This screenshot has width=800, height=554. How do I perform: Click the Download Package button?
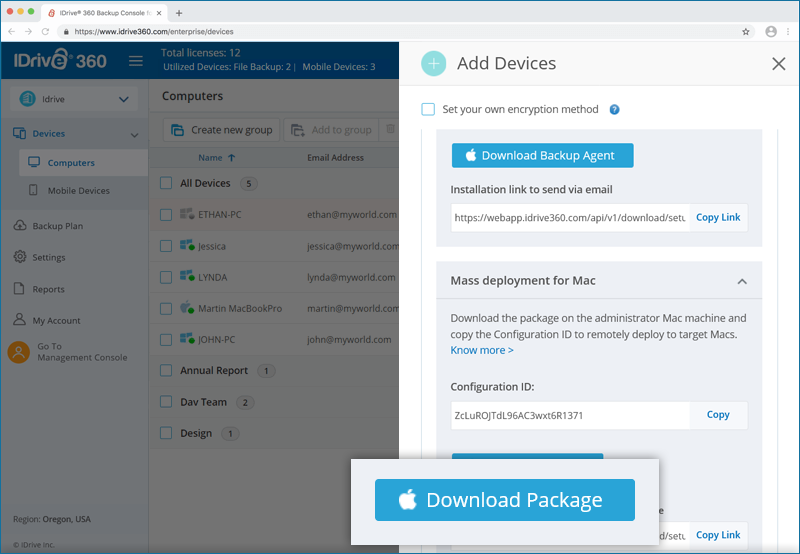click(x=505, y=500)
